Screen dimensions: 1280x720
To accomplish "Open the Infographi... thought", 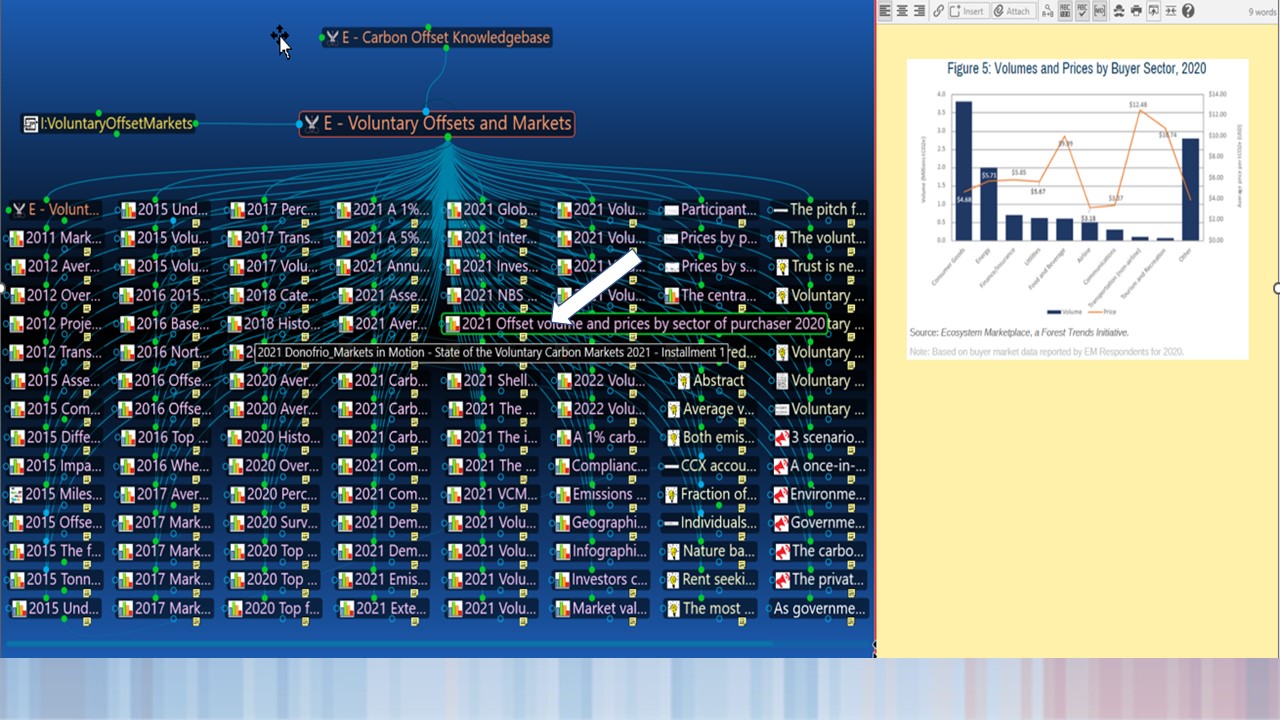I will tap(600, 551).
